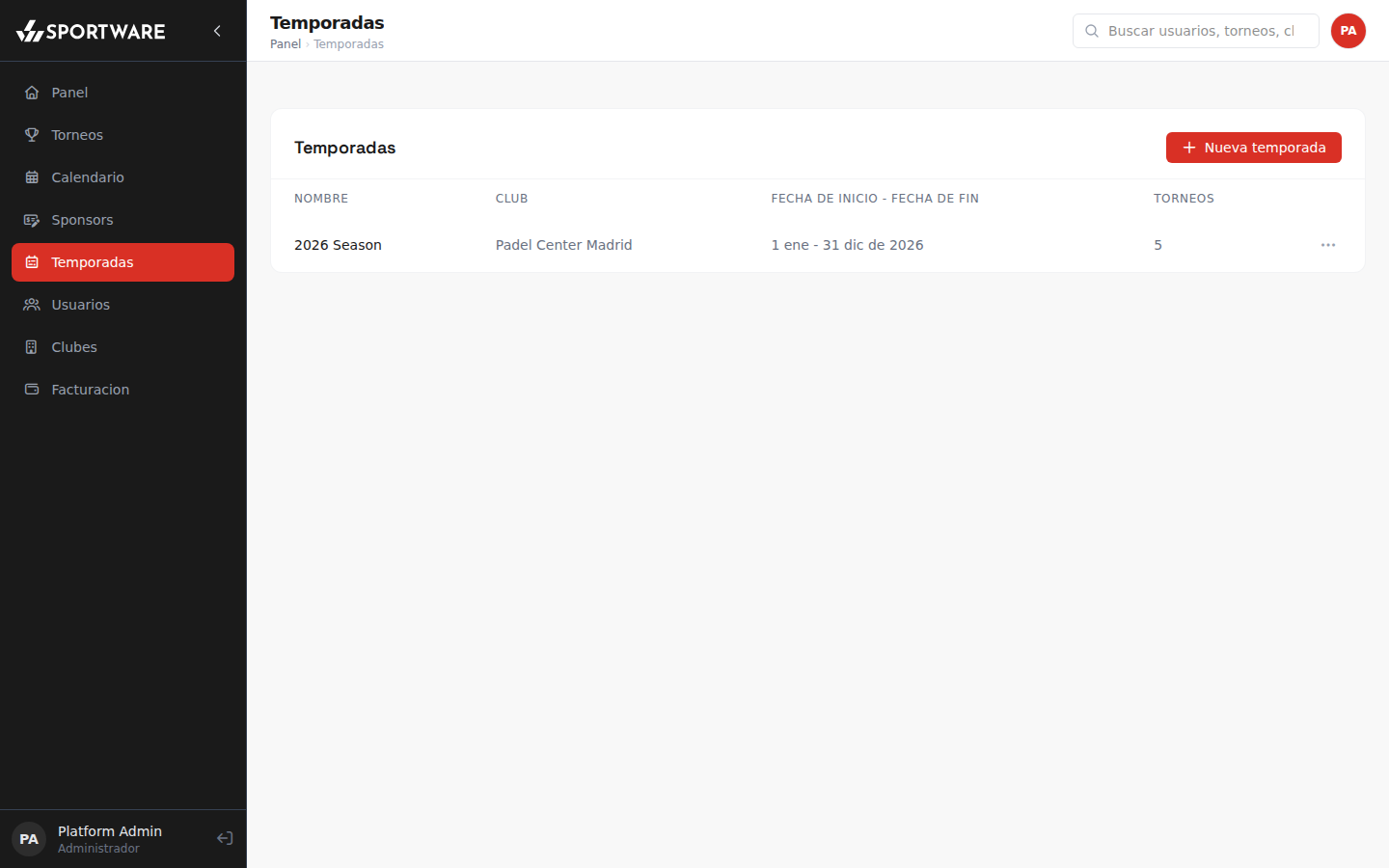Screen dimensions: 1389x868
Task: Go to the Torneos section
Action: coord(123,135)
